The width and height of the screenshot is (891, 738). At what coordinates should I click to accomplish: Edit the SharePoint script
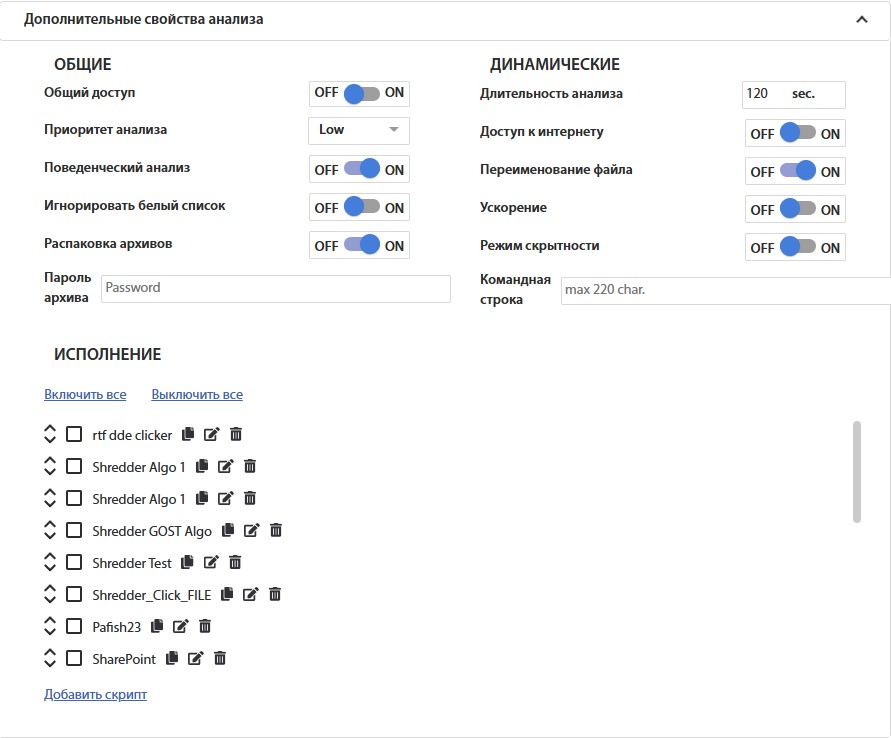click(196, 659)
